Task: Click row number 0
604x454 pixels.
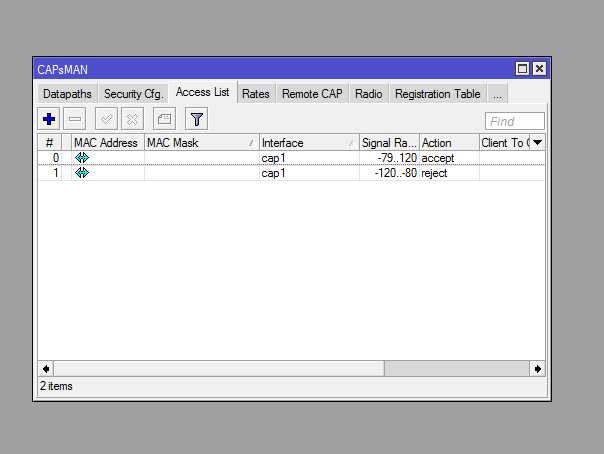Action: click(x=56, y=158)
